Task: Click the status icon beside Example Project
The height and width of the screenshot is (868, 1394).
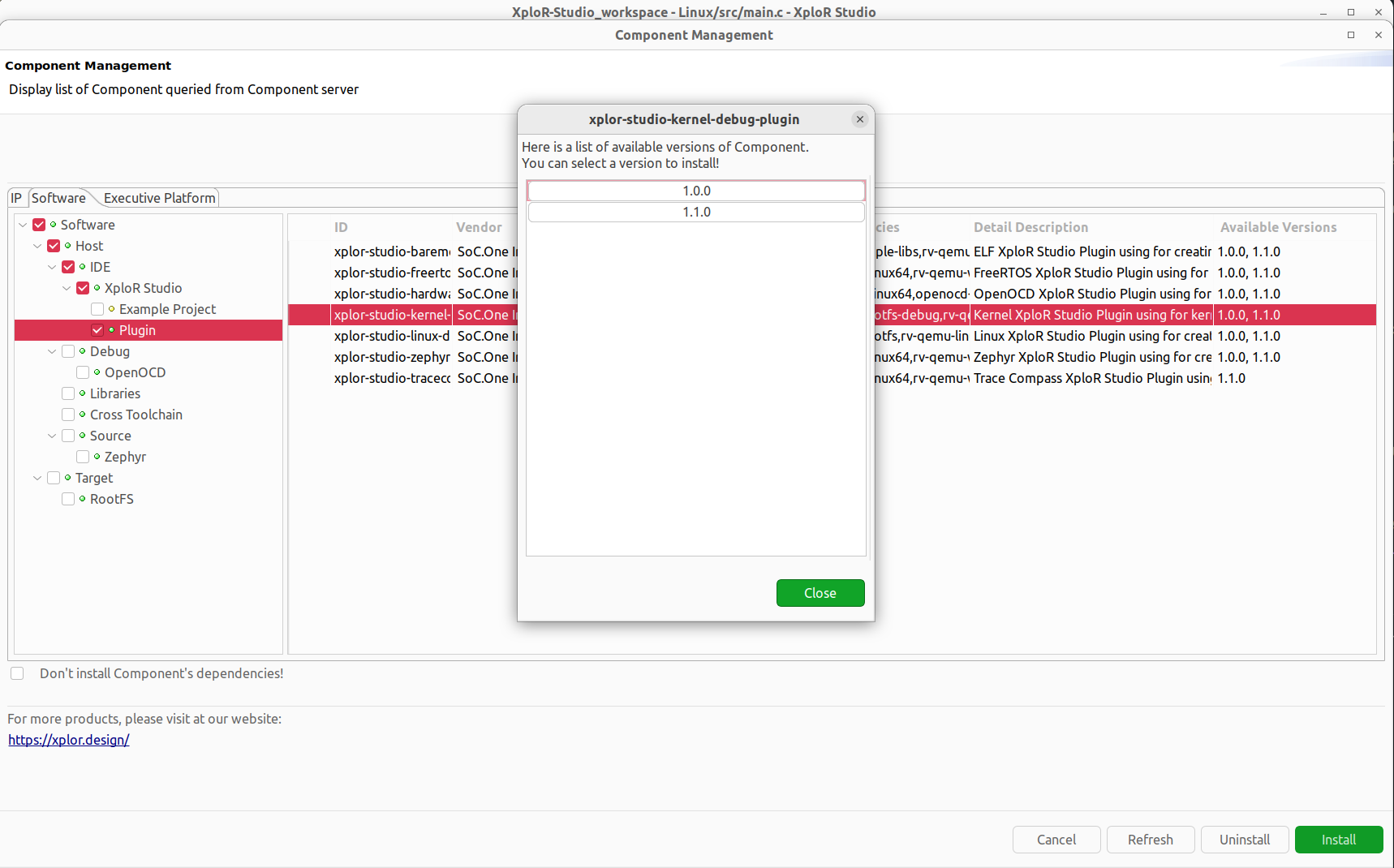Action: pos(112,309)
